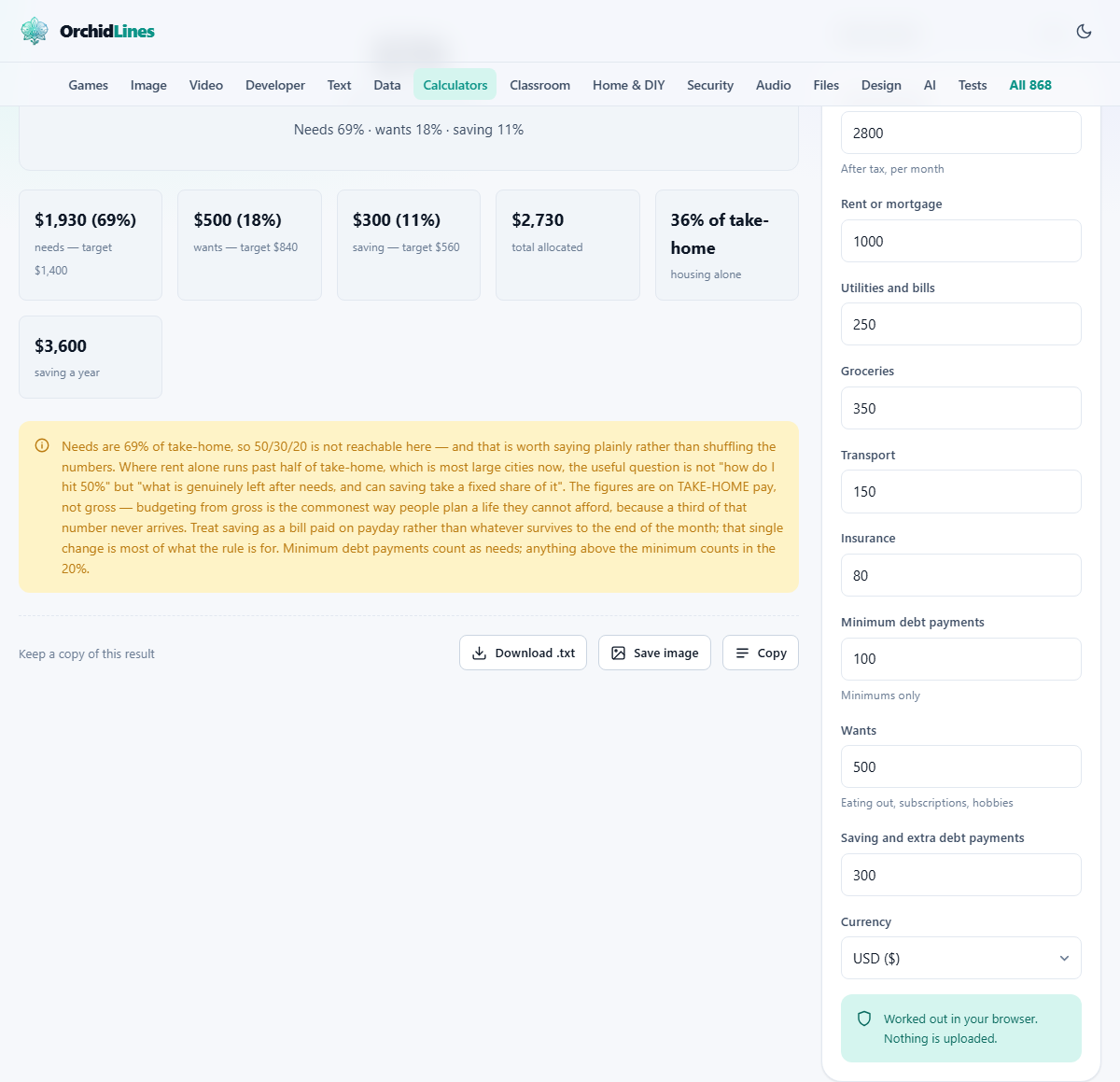This screenshot has width=1120, height=1082.
Task: Open the USD ($) currency dropdown
Action: click(x=961, y=958)
